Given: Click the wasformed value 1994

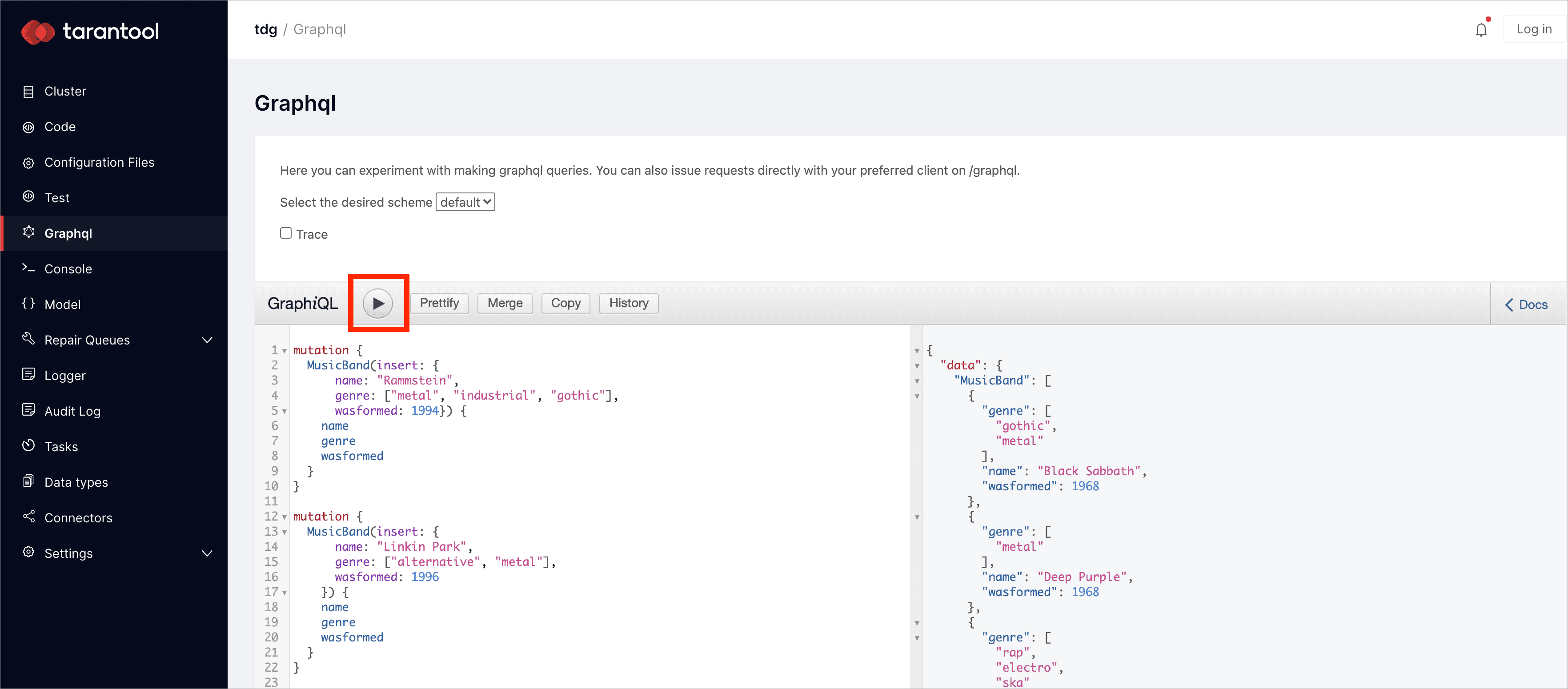Looking at the screenshot, I should [x=425, y=412].
